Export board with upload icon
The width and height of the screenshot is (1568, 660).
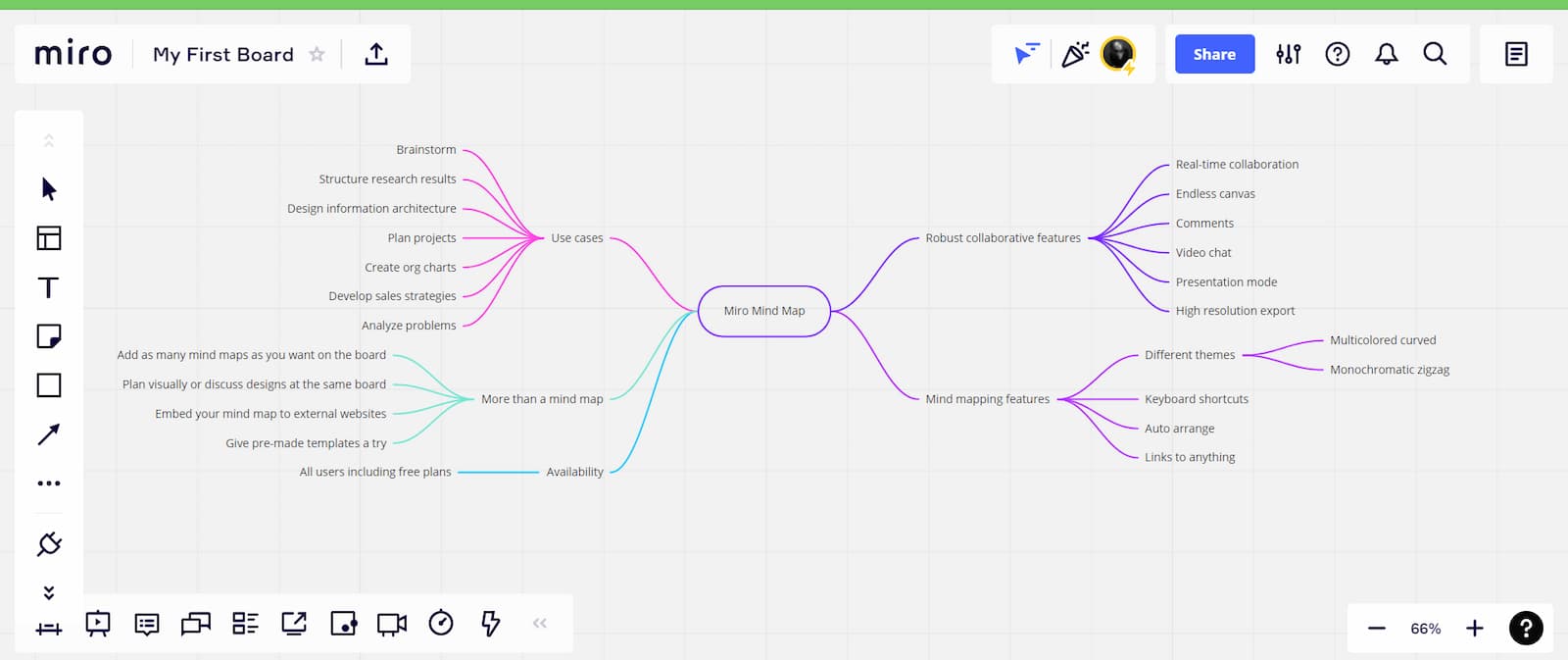pos(376,54)
